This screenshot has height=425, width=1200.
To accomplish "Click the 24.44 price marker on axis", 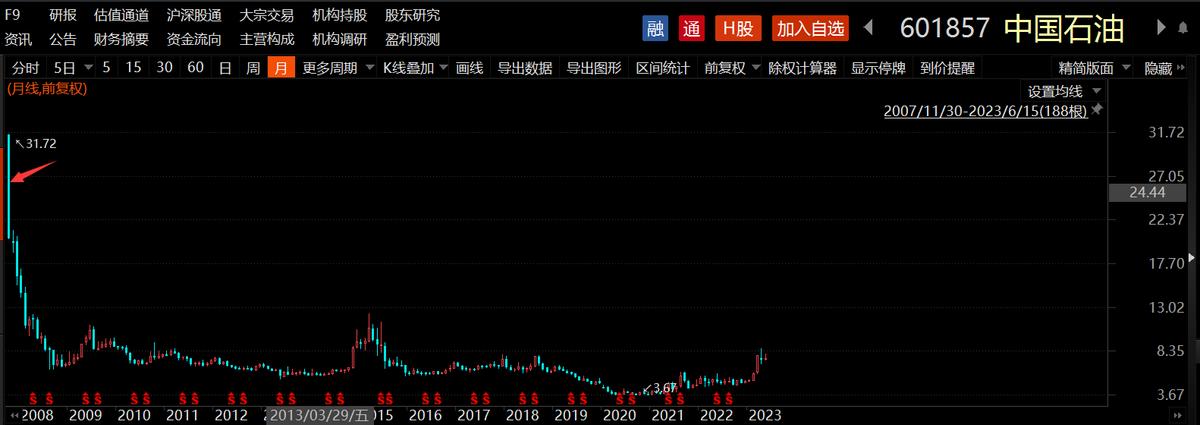I will pos(1147,192).
